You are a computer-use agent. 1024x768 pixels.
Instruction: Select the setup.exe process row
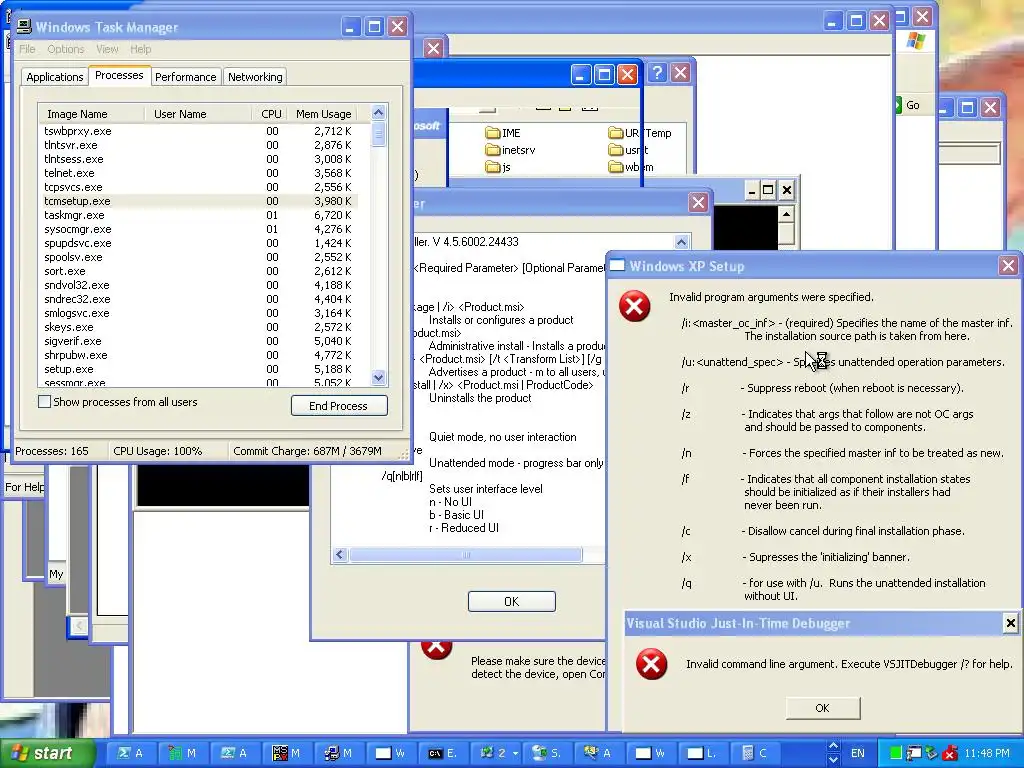click(x=199, y=369)
